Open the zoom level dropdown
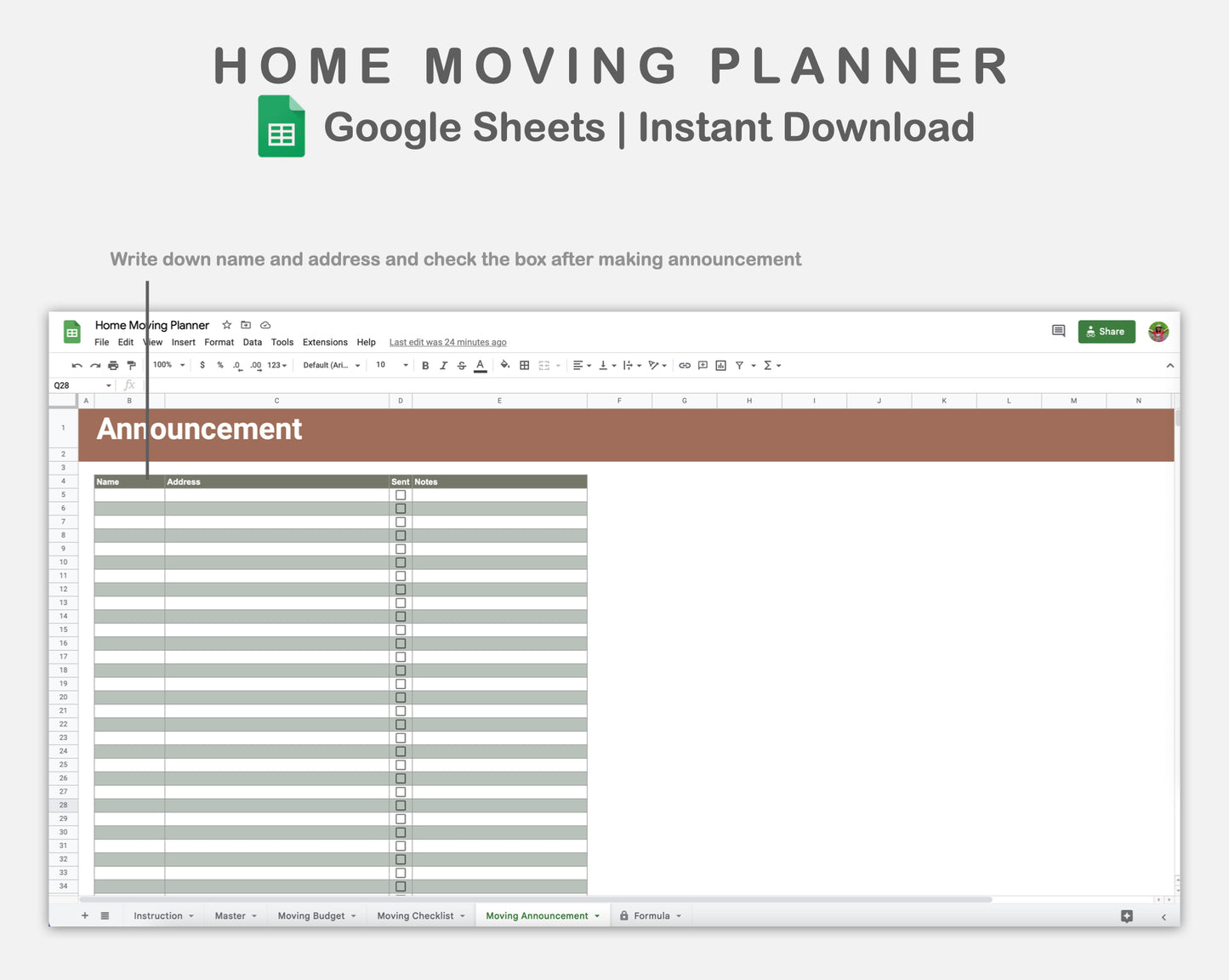Image resolution: width=1229 pixels, height=980 pixels. click(167, 365)
